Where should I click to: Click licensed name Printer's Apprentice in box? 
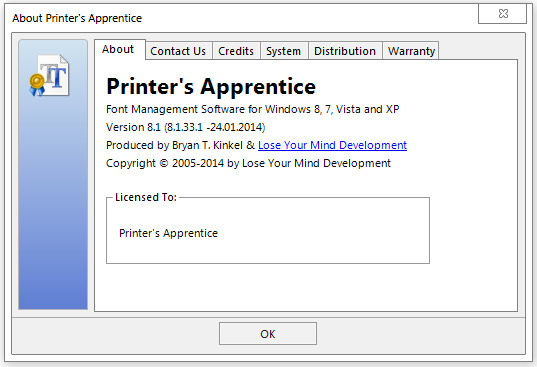(x=168, y=233)
